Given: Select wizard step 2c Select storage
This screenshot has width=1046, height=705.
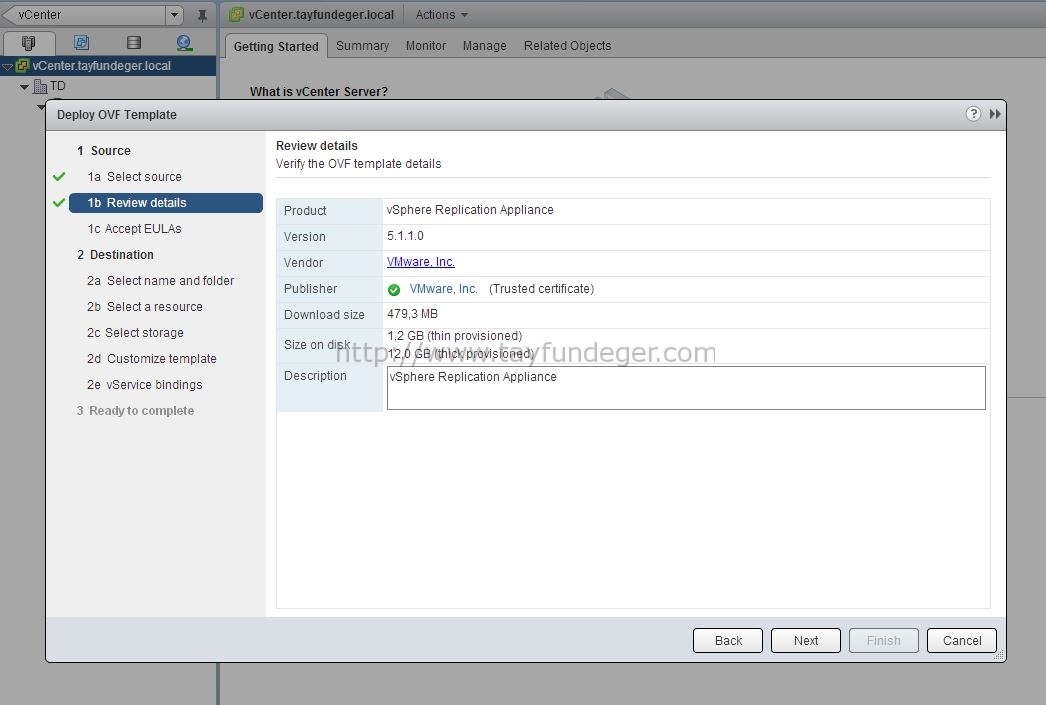Looking at the screenshot, I should pos(135,333).
